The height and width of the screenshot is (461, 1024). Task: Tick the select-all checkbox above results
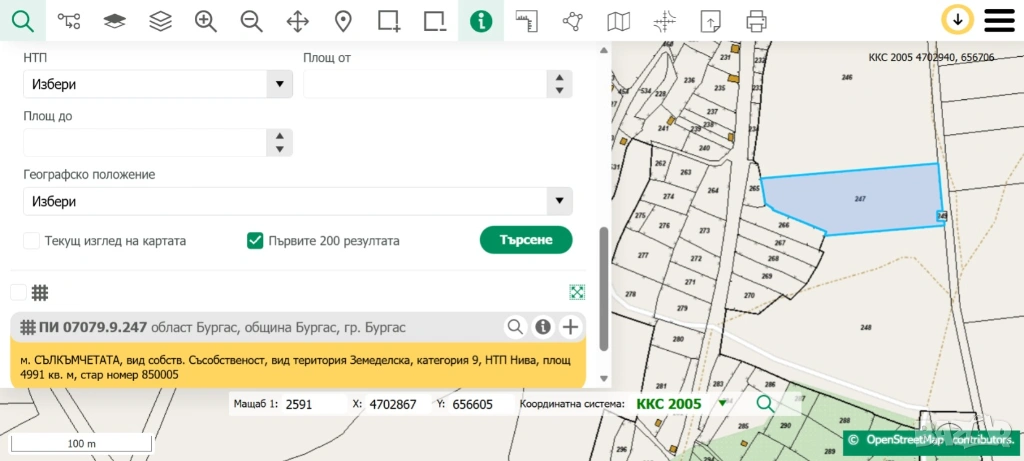tap(18, 293)
